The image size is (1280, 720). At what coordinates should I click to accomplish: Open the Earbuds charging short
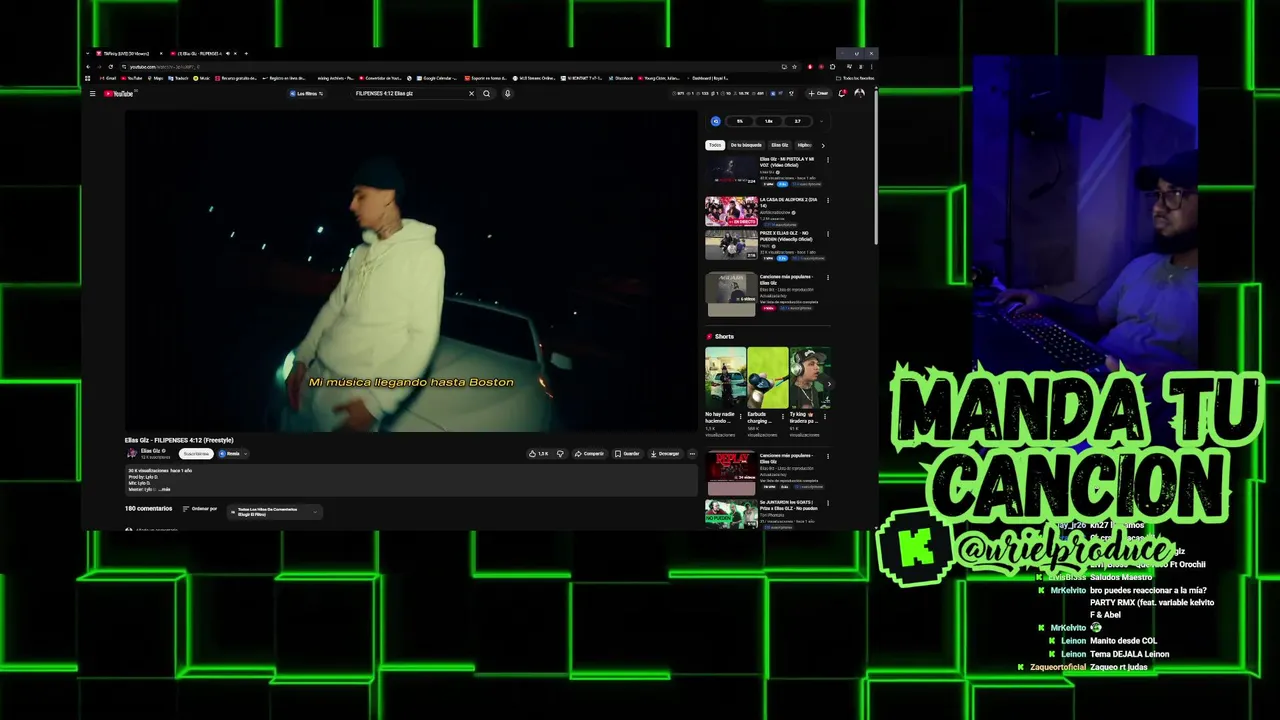pos(767,378)
